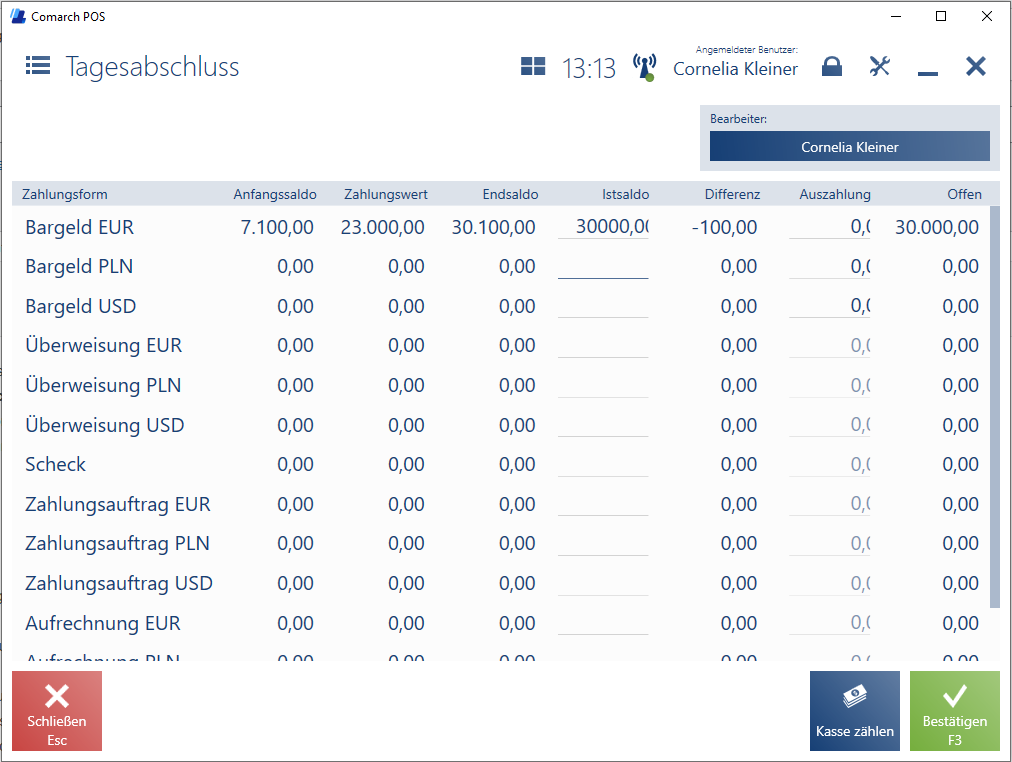
Task: Click the clock showing 13:13
Action: [589, 68]
